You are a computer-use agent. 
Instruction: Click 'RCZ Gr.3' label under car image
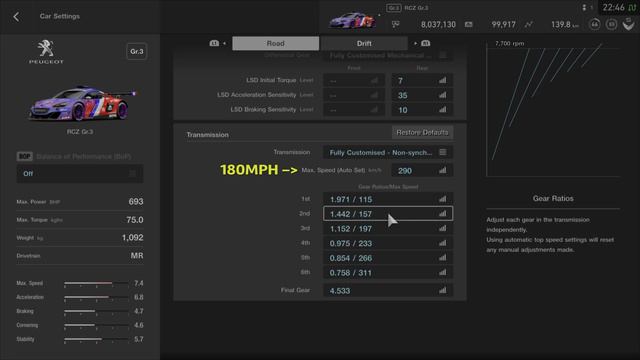(x=80, y=131)
